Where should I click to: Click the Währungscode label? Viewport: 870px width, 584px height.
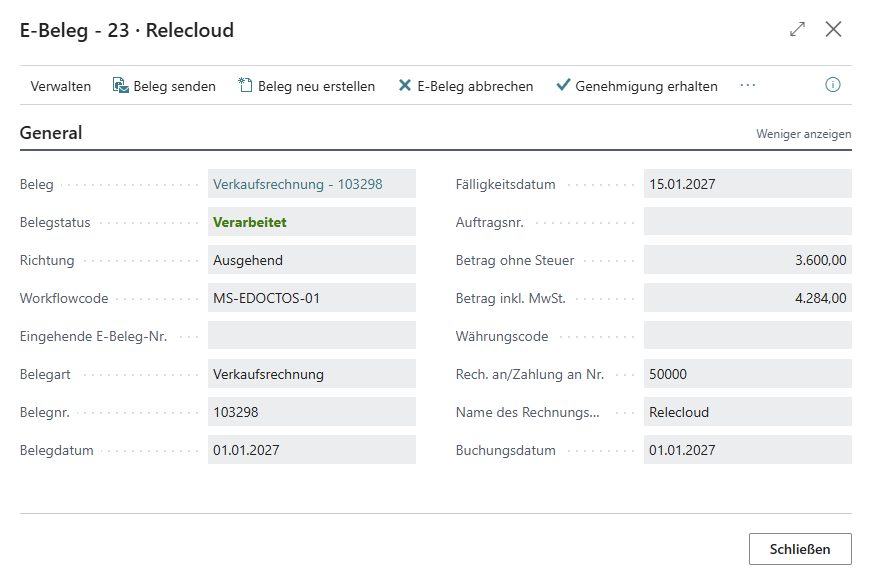tap(502, 337)
